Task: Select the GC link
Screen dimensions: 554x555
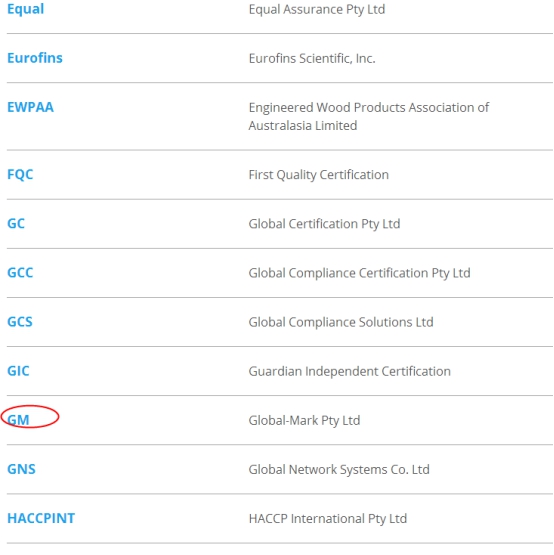Action: pyautogui.click(x=16, y=224)
